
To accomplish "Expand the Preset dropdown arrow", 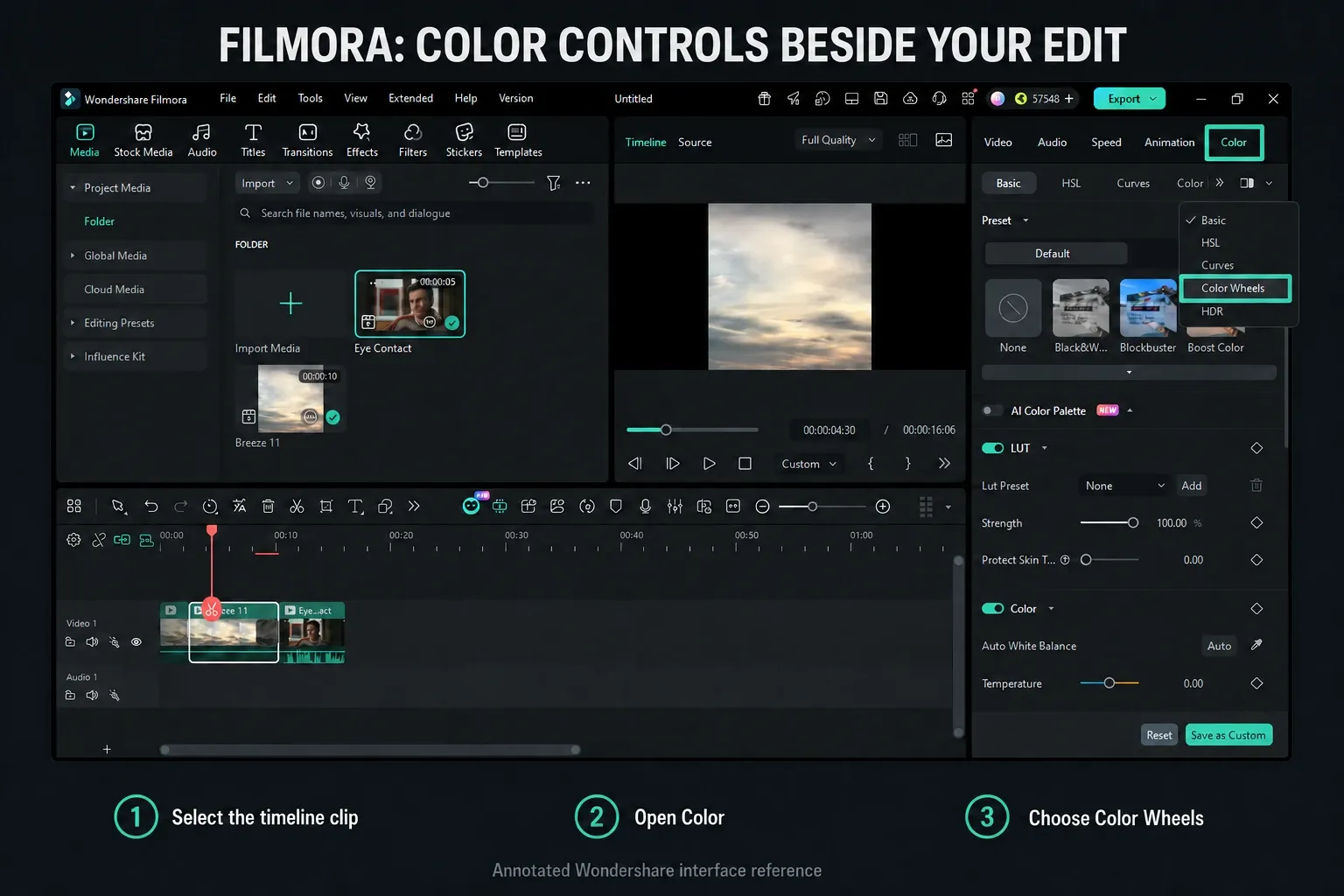I will coord(1025,220).
